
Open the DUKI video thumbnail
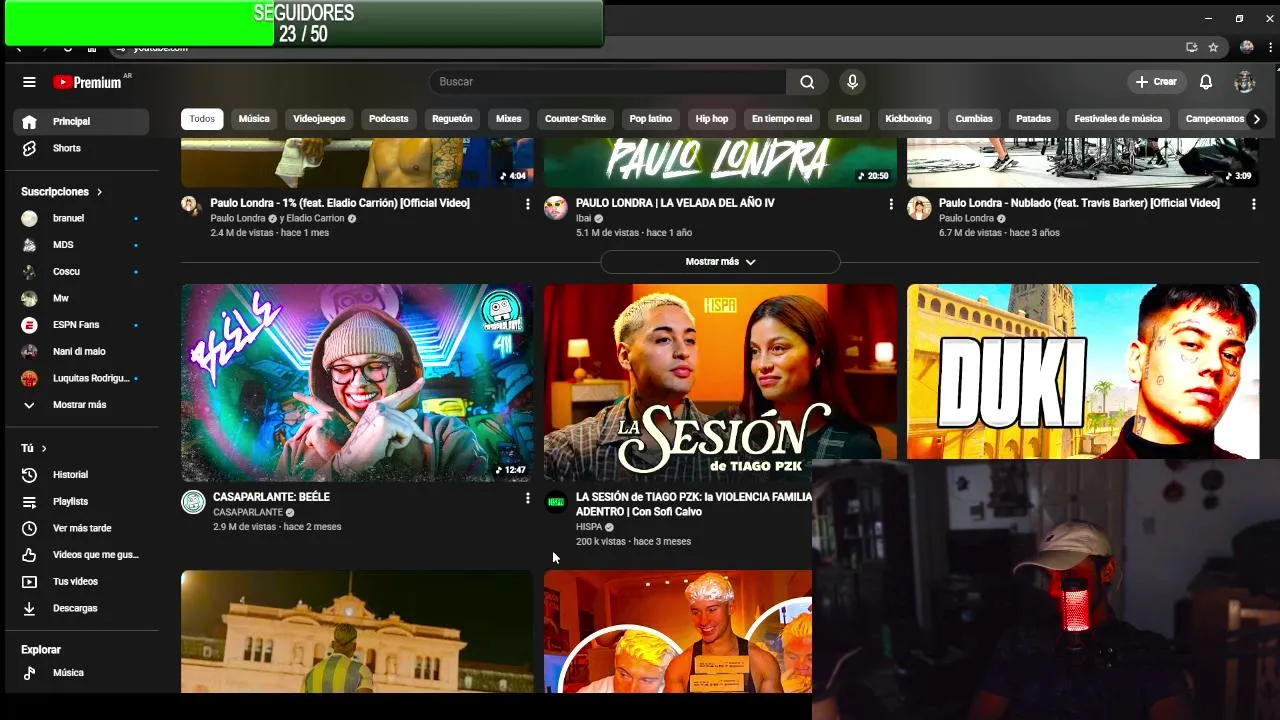[1083, 372]
